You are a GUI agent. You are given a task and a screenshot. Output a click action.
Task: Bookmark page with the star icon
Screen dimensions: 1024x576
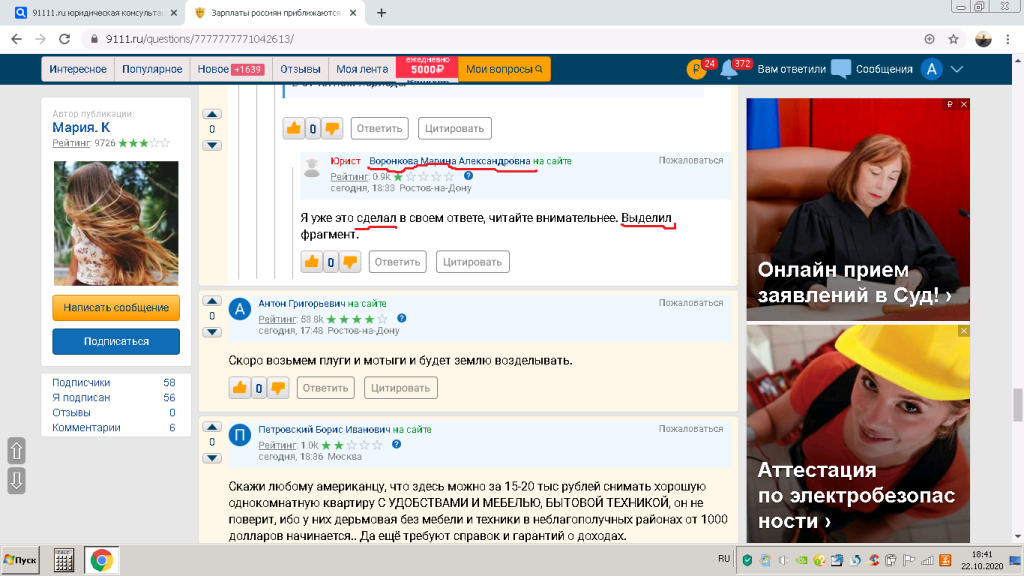pyautogui.click(x=953, y=39)
